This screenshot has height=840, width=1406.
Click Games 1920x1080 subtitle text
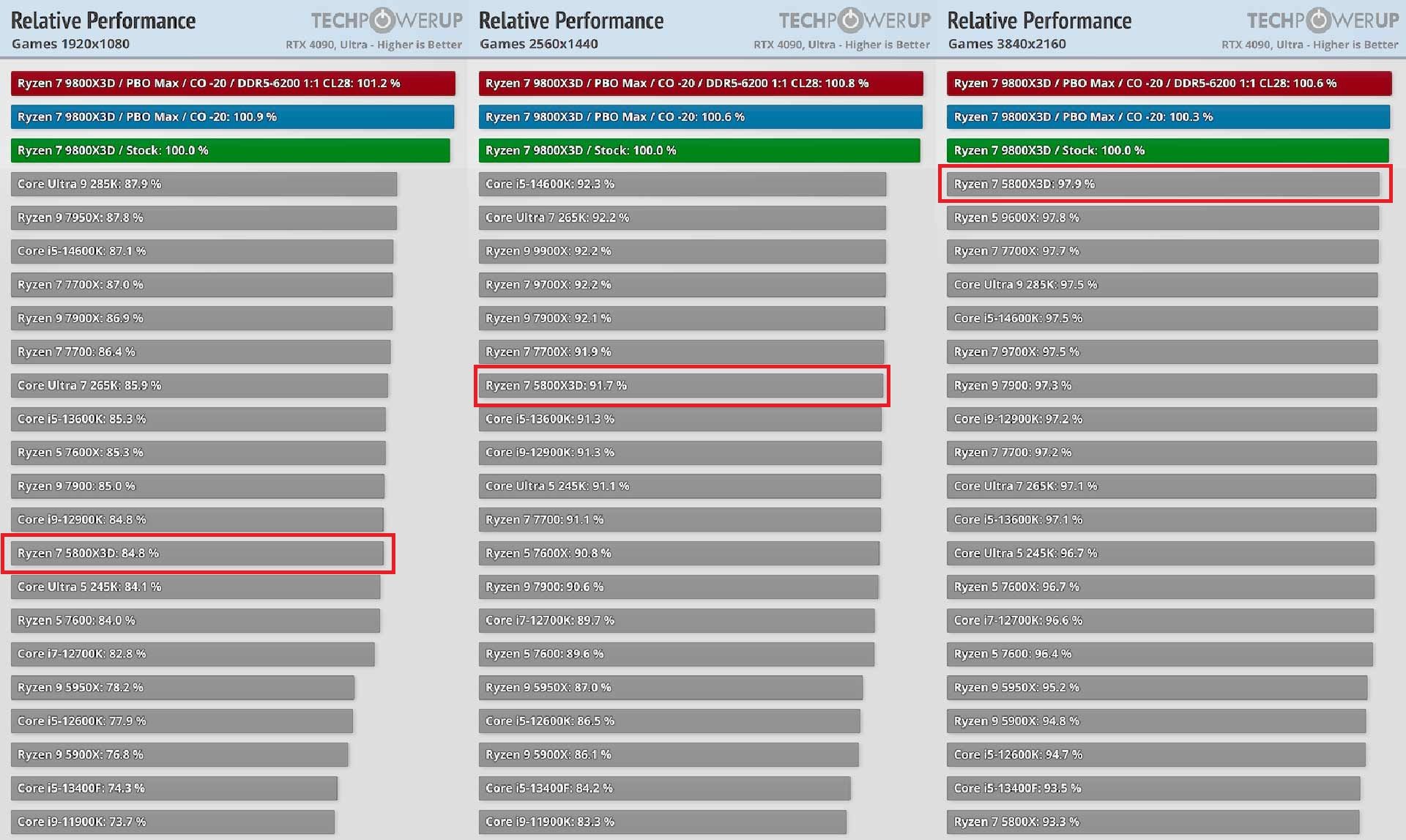point(70,44)
